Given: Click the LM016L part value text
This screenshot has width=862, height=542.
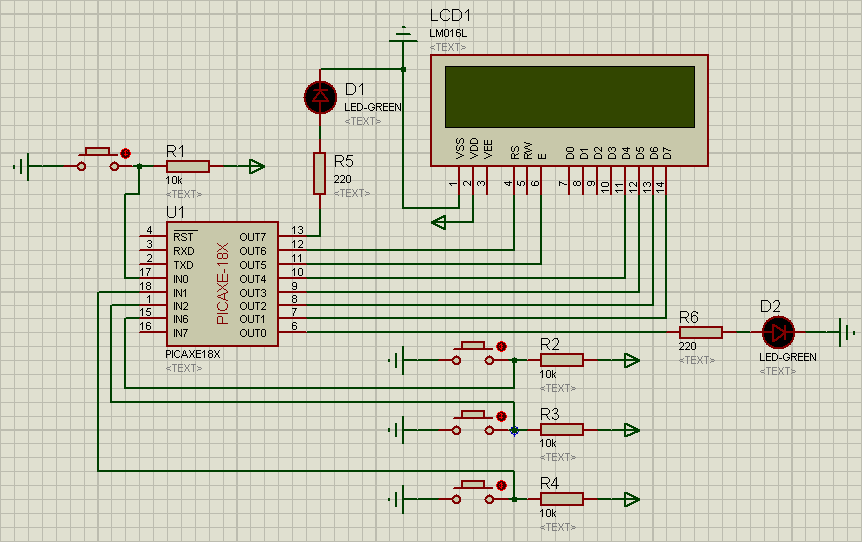Looking at the screenshot, I should (x=448, y=34).
